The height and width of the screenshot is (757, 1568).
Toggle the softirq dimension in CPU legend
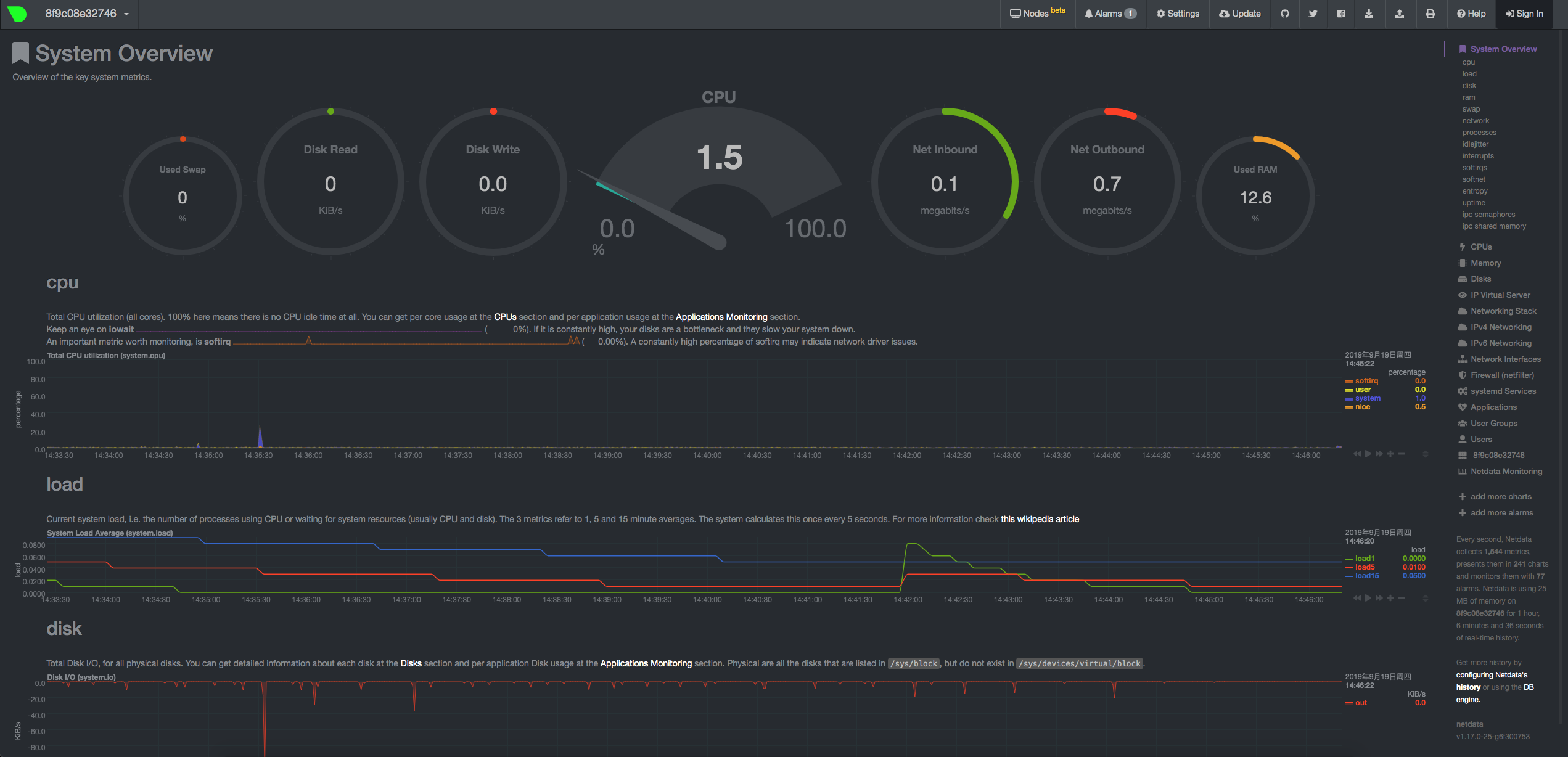pos(1366,381)
